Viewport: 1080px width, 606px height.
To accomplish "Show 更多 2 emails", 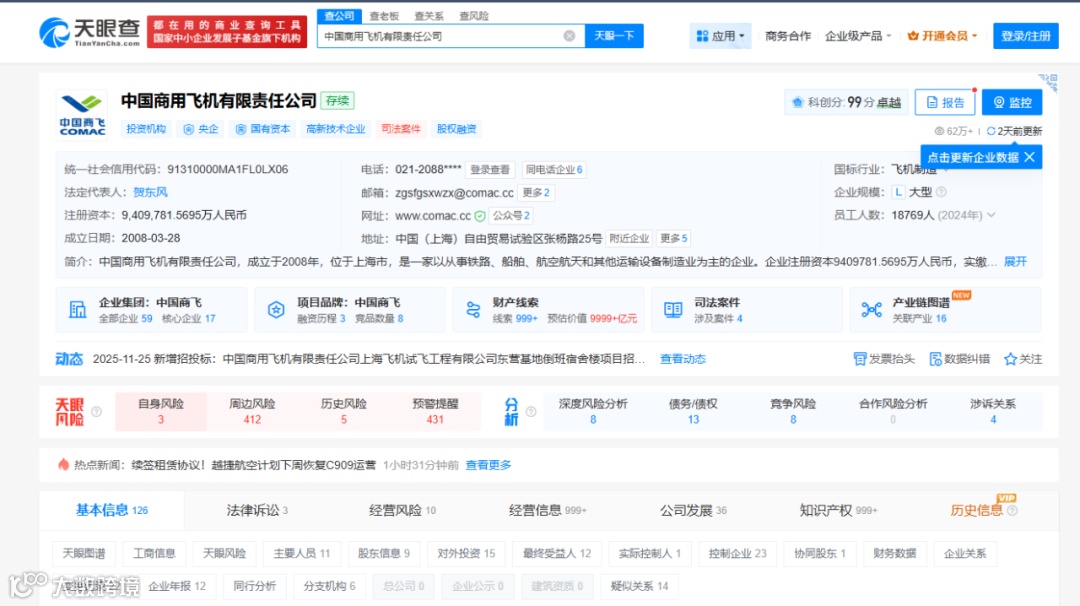I will (536, 192).
